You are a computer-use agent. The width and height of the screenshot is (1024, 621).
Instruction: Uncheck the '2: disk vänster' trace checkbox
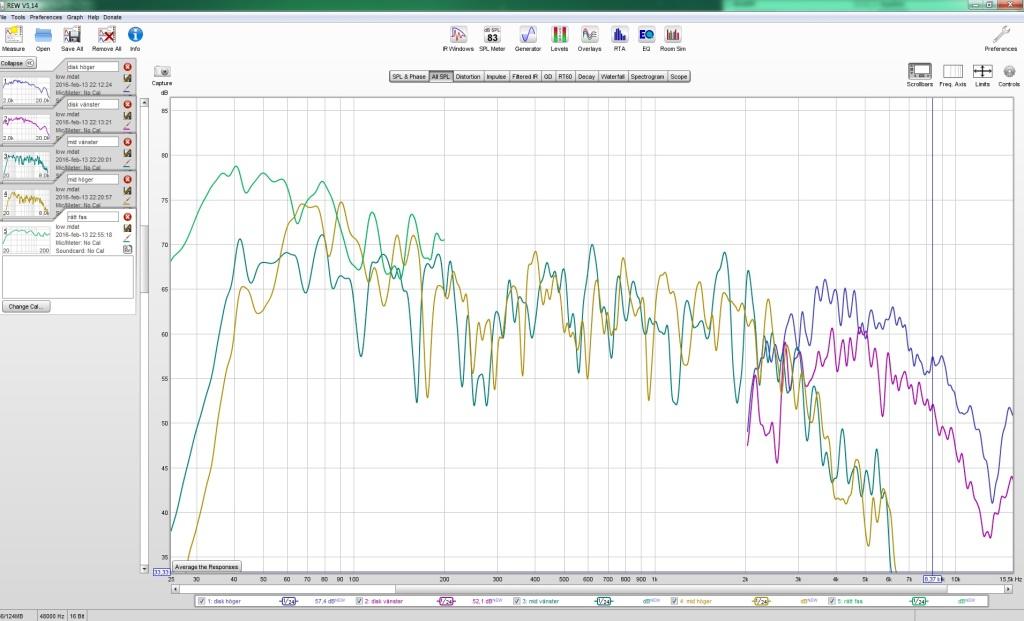(359, 601)
